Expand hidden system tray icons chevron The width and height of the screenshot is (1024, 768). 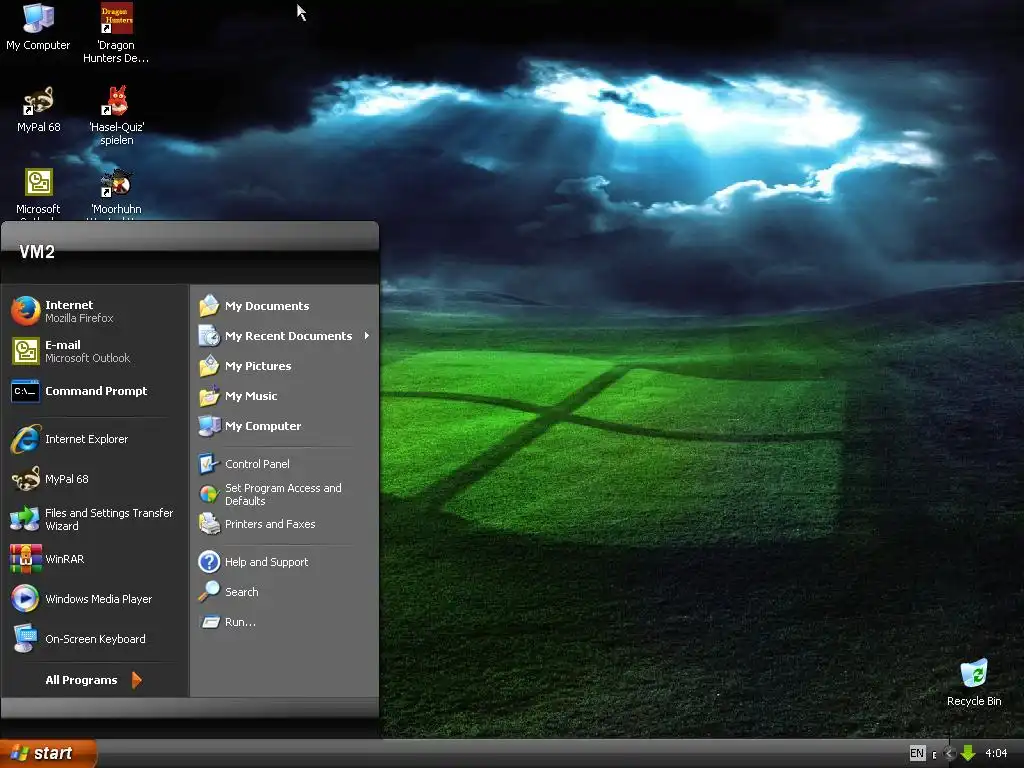[x=950, y=753]
